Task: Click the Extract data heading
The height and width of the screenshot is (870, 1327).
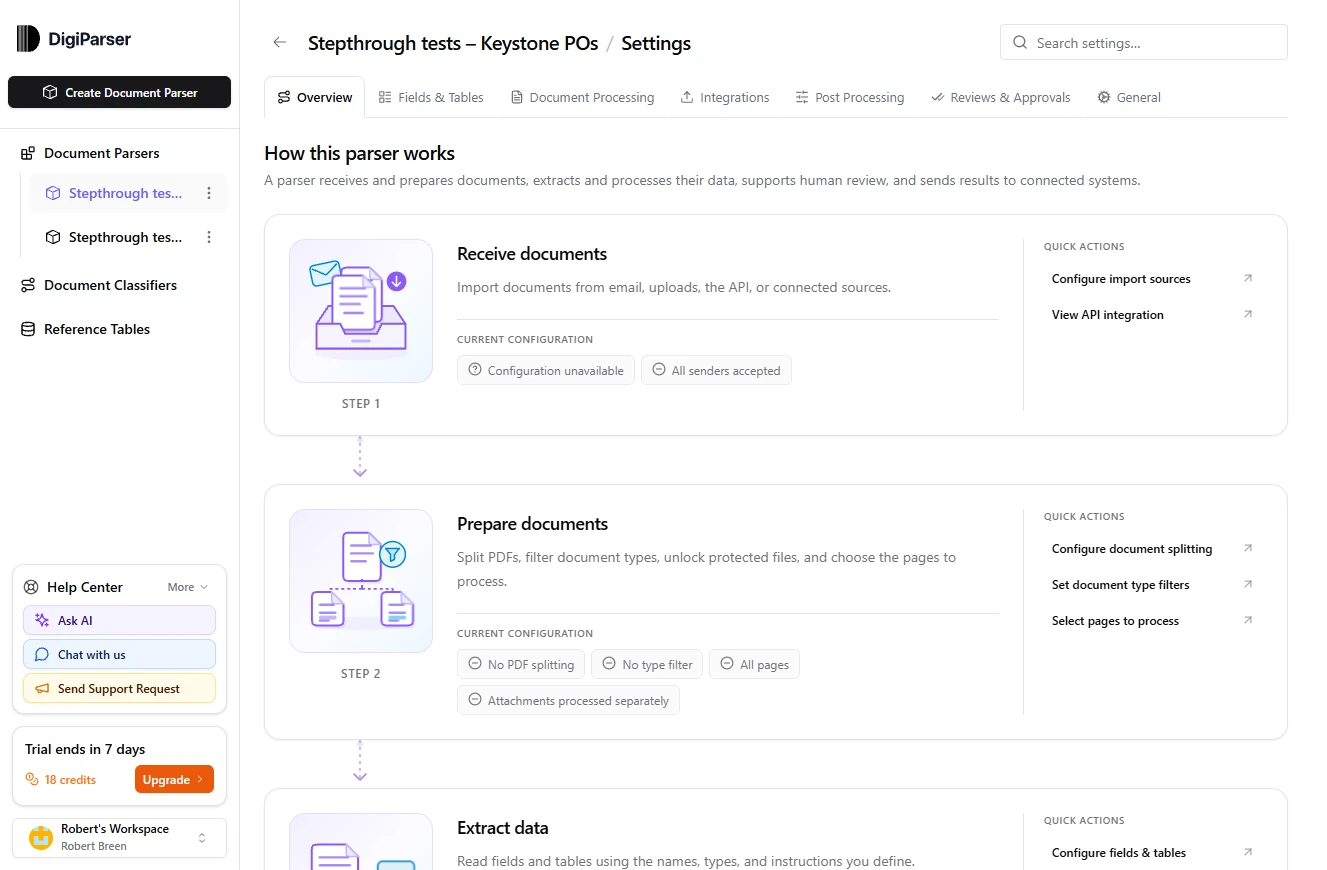Action: coord(503,828)
